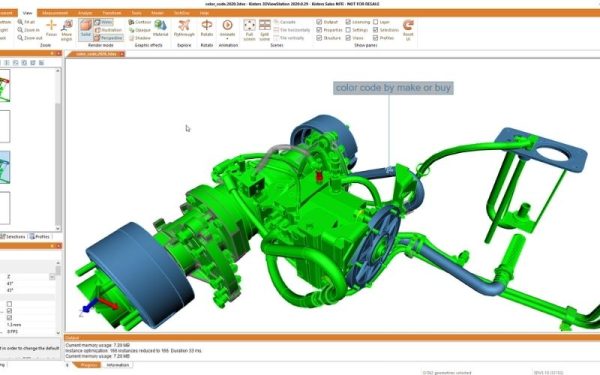600x375 pixels.
Task: Click Tile horizontally in Scenes group
Action: click(x=292, y=30)
